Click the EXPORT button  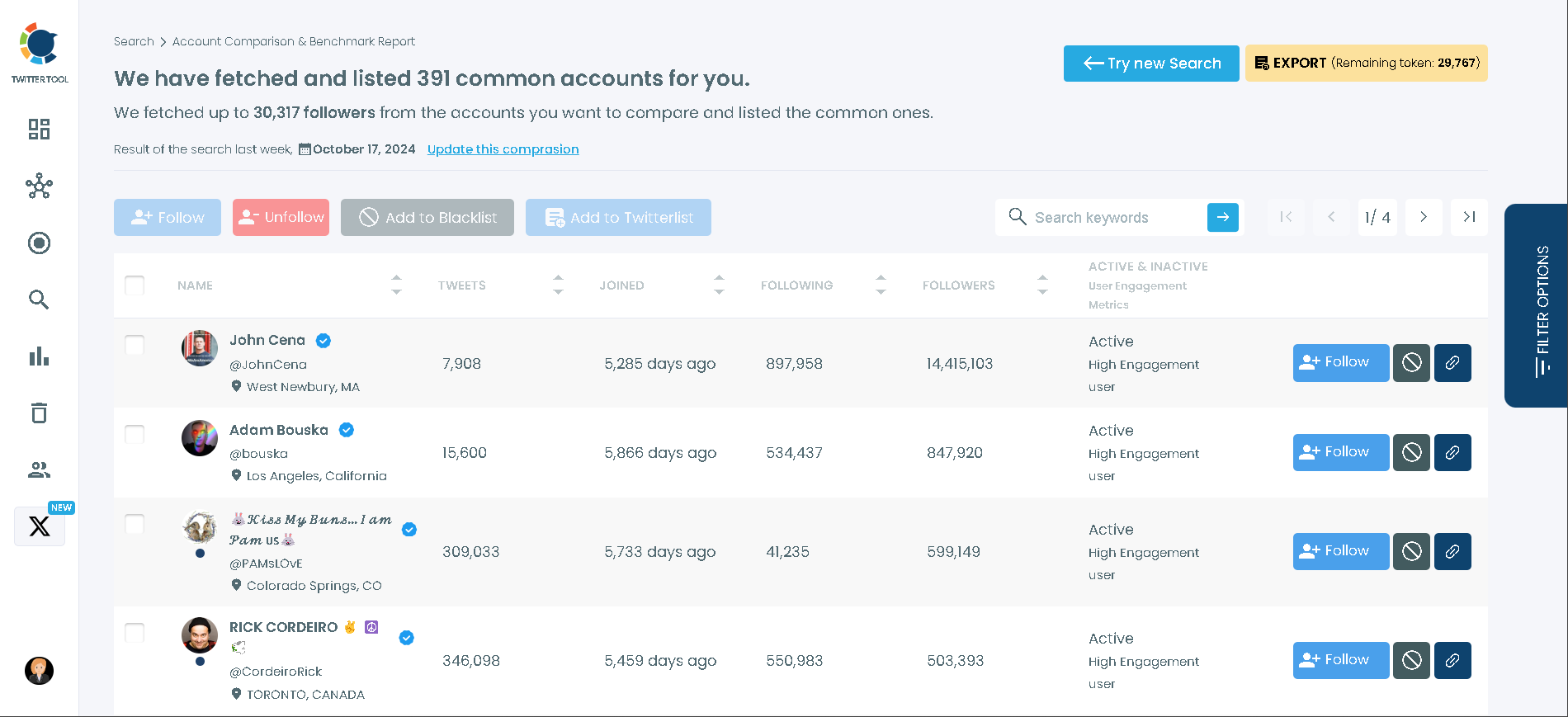(x=1366, y=64)
